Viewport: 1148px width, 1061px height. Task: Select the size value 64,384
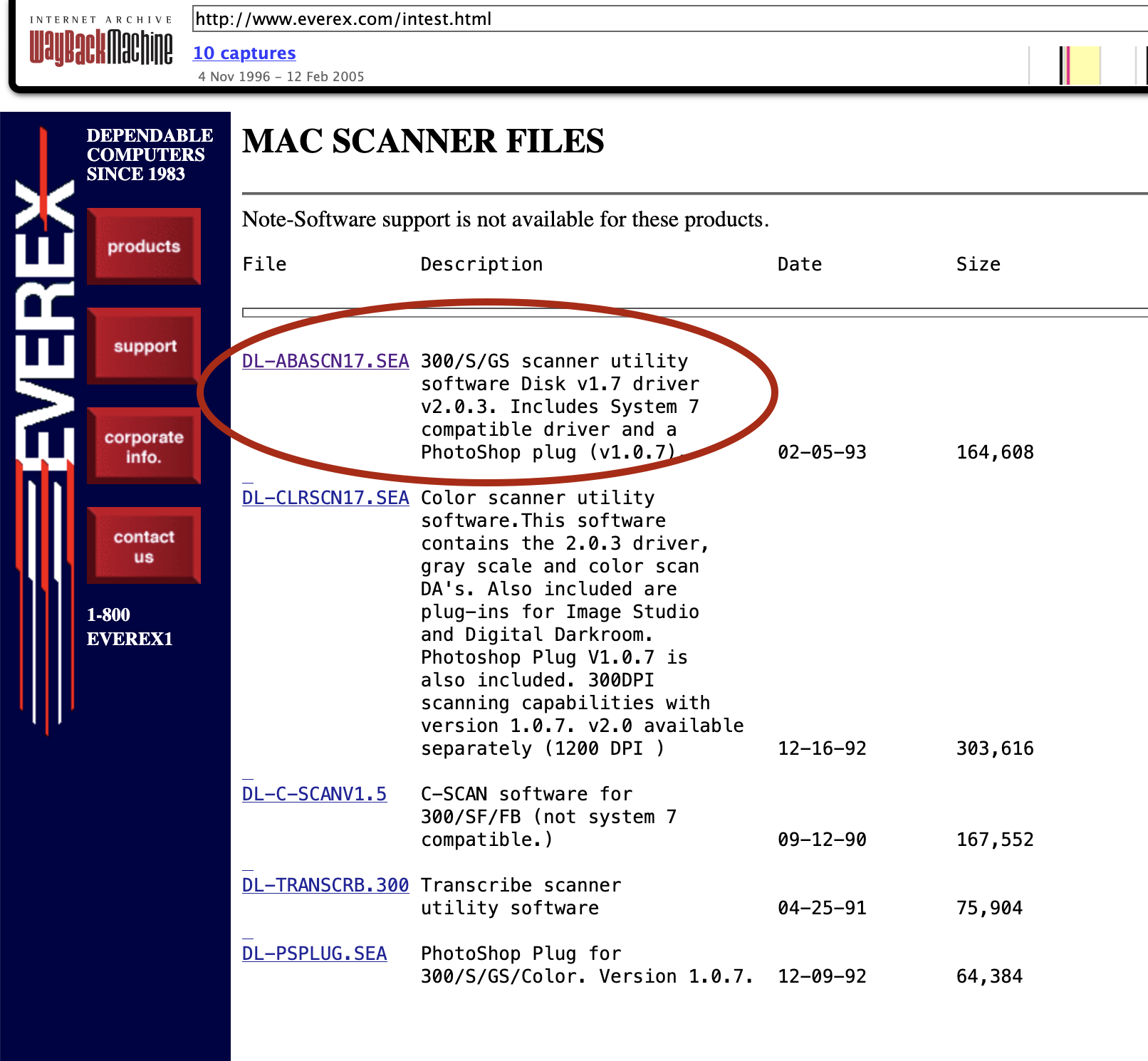click(x=989, y=976)
